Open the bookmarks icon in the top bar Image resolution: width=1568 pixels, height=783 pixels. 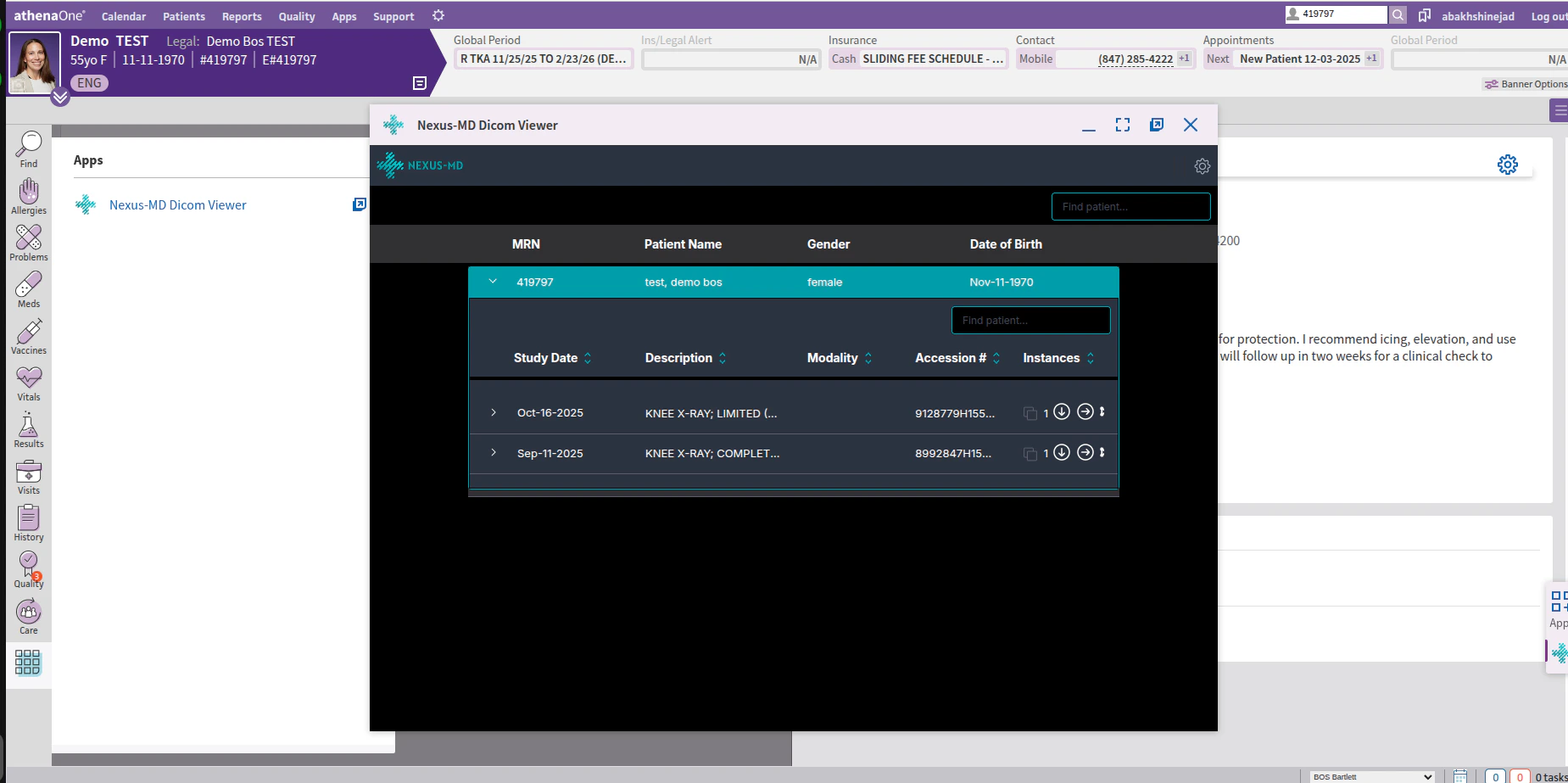[1424, 15]
